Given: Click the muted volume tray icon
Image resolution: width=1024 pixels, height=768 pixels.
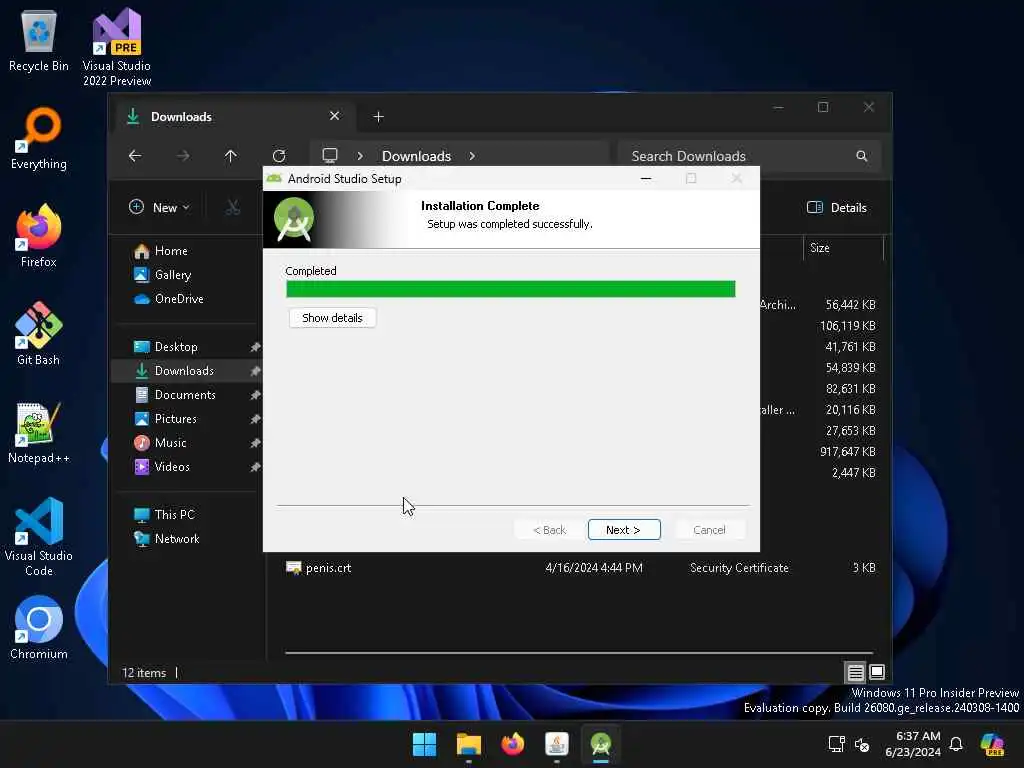Looking at the screenshot, I should click(862, 744).
